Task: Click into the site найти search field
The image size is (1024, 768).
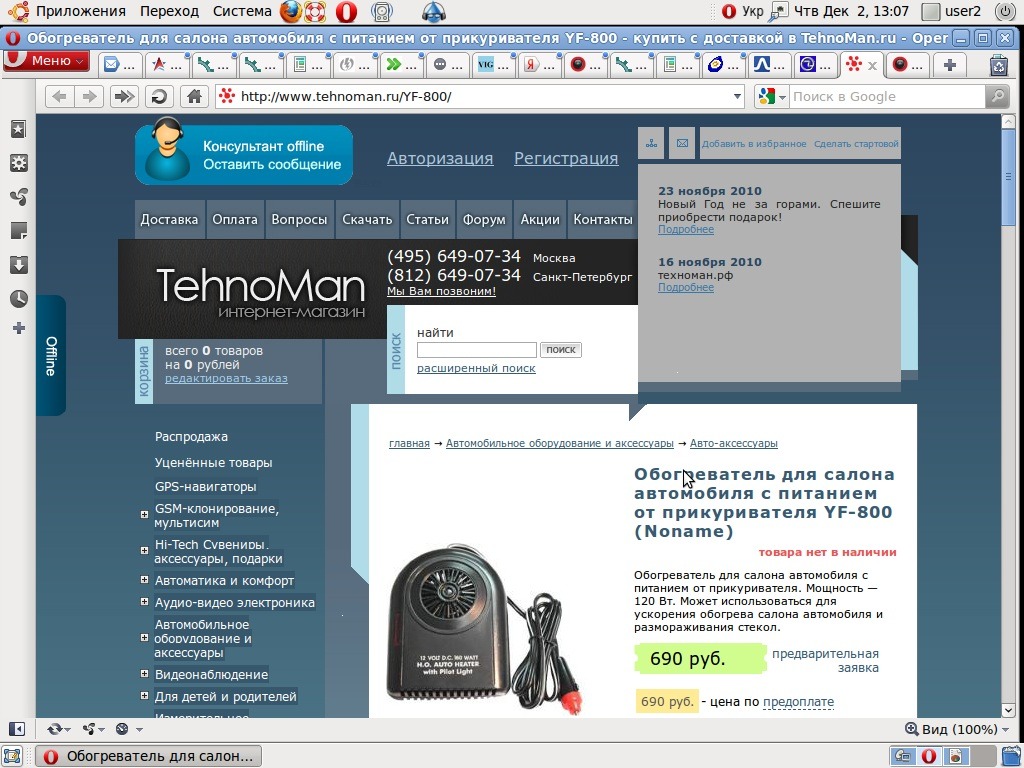Action: [x=477, y=350]
